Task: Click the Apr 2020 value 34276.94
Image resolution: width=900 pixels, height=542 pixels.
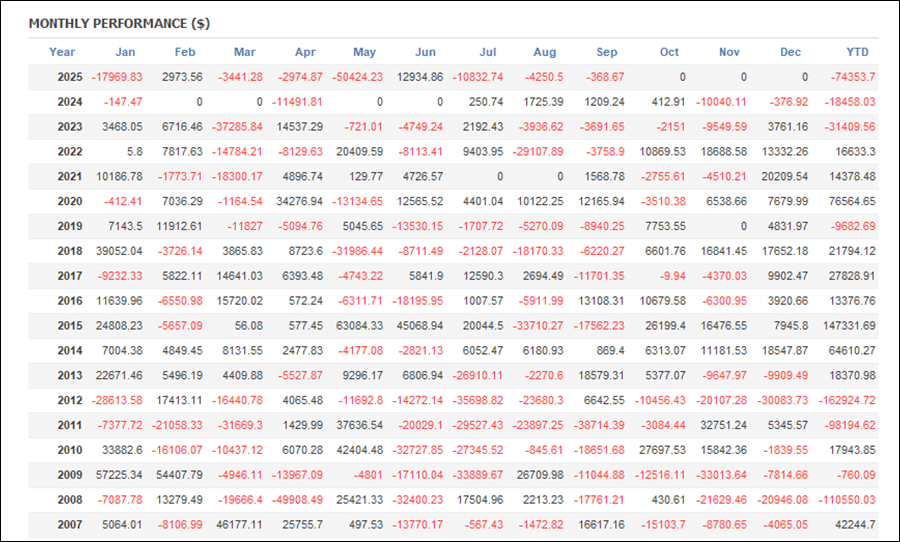Action: click(297, 202)
